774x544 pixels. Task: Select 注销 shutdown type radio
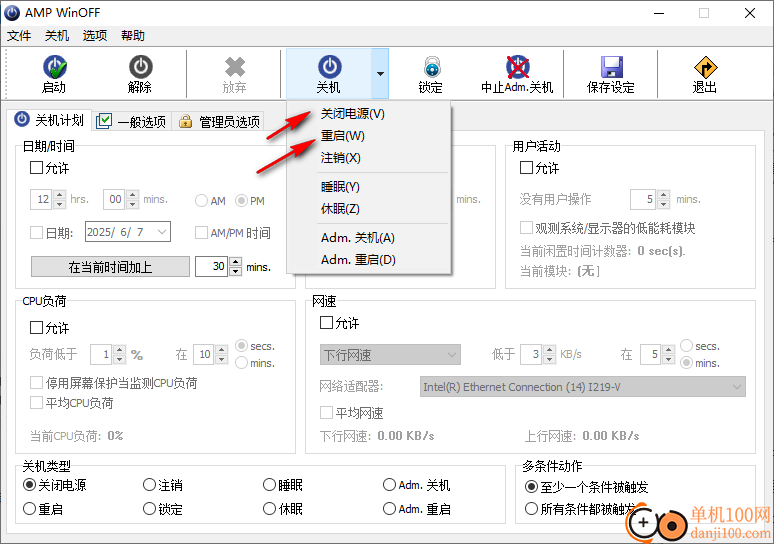coord(149,485)
